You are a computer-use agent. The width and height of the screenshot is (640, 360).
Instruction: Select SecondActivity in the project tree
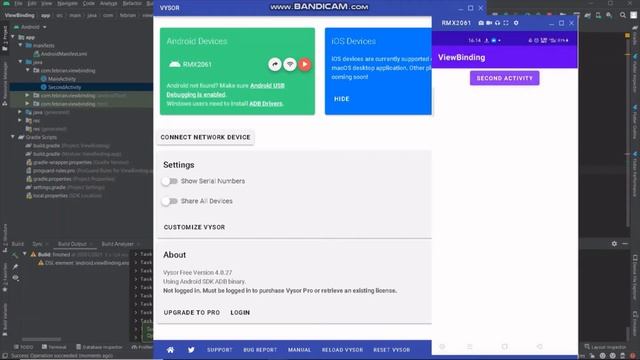pos(64,87)
